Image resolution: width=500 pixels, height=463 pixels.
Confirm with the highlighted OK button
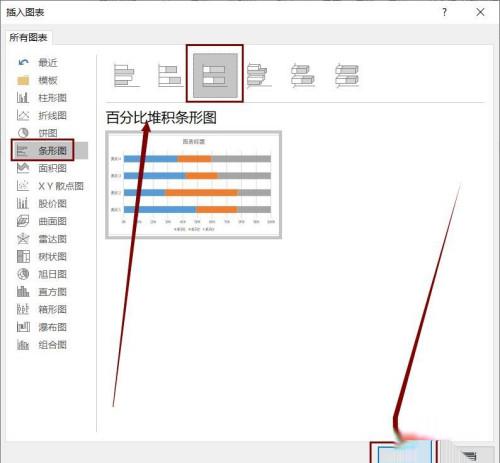coord(404,453)
